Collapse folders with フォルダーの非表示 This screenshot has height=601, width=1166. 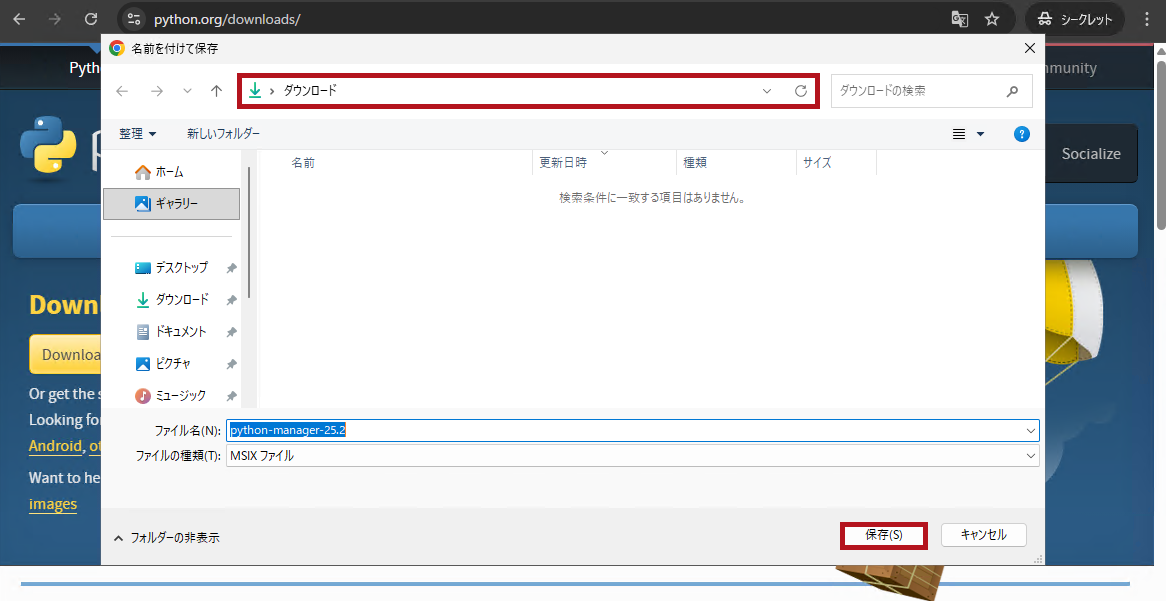tap(166, 538)
